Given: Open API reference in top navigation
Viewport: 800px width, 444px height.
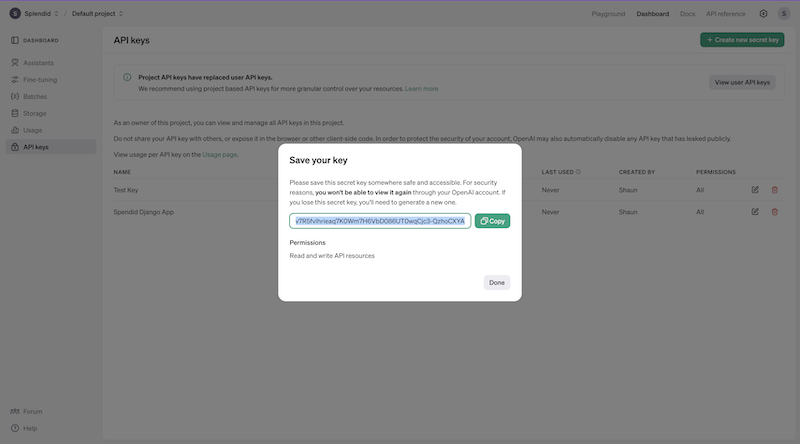Looking at the screenshot, I should (726, 14).
